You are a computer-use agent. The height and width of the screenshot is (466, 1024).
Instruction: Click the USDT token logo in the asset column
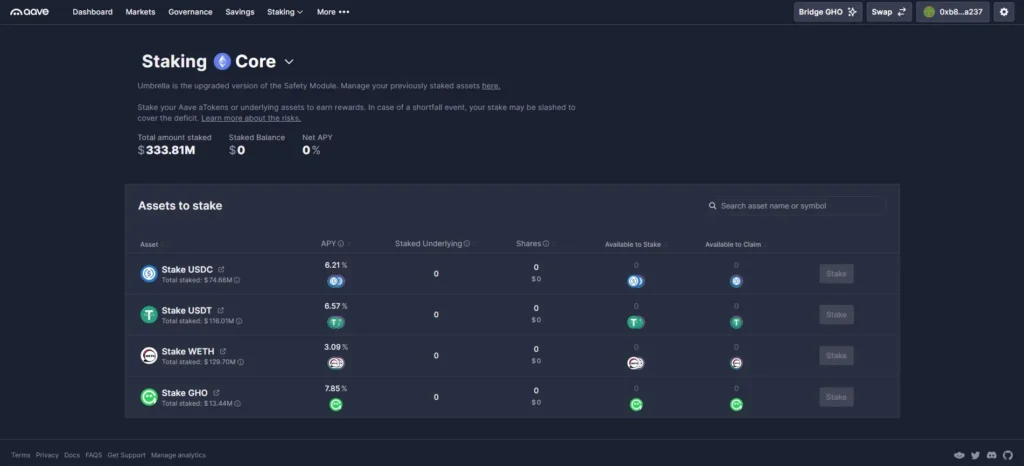149,315
